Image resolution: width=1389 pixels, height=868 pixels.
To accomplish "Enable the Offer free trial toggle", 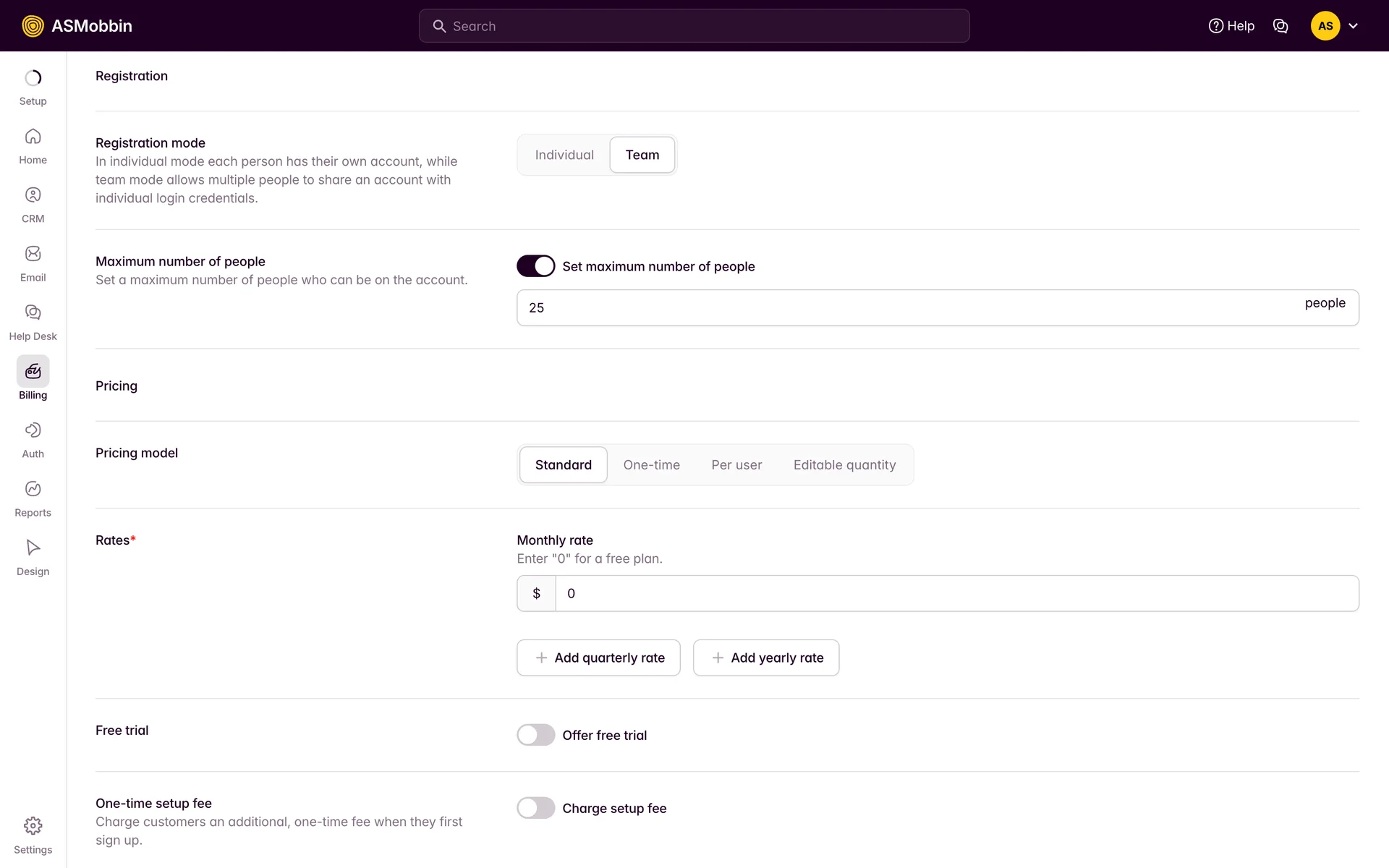I will pos(535,735).
